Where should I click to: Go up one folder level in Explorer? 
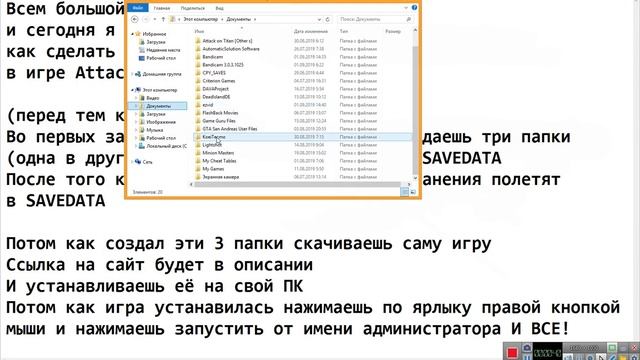[x=163, y=19]
